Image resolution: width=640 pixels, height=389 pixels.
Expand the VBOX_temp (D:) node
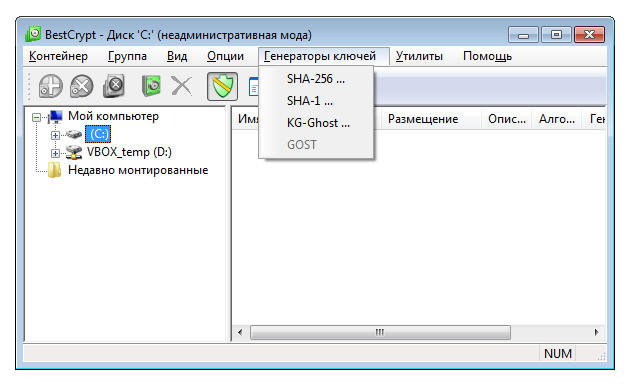pos(55,153)
